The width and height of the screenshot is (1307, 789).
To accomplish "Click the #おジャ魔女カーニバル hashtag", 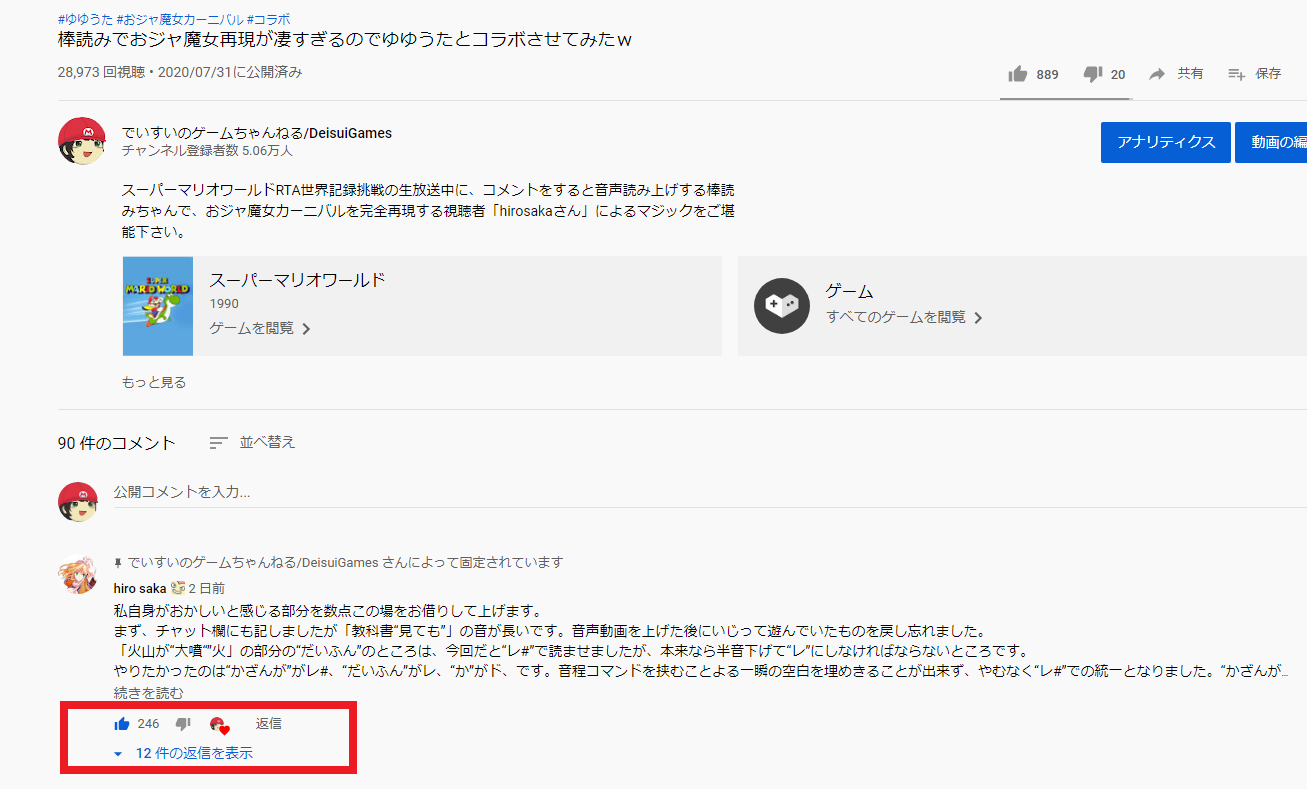I will (x=178, y=20).
